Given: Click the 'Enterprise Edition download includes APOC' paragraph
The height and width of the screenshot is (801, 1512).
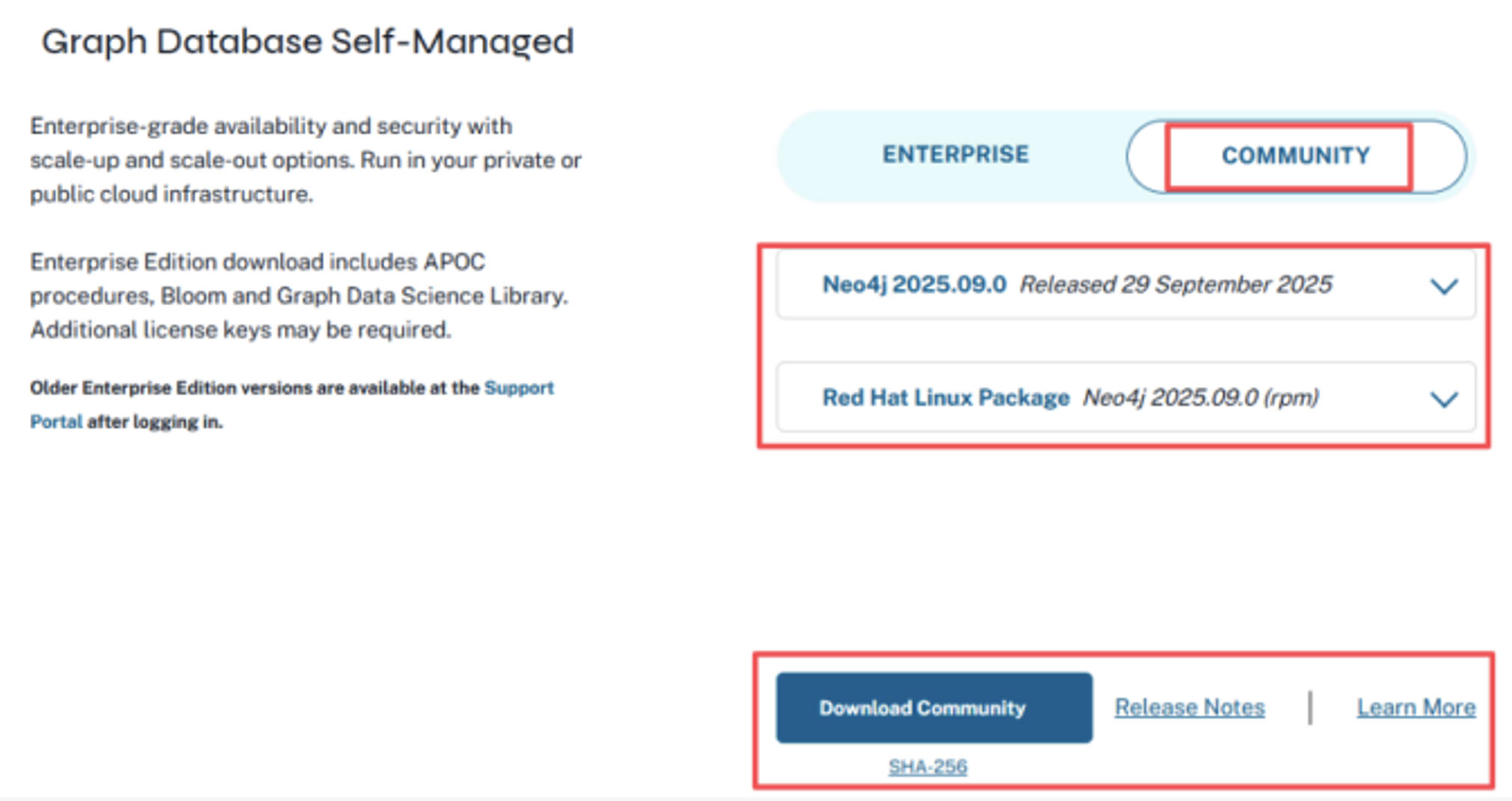Looking at the screenshot, I should pos(299,295).
